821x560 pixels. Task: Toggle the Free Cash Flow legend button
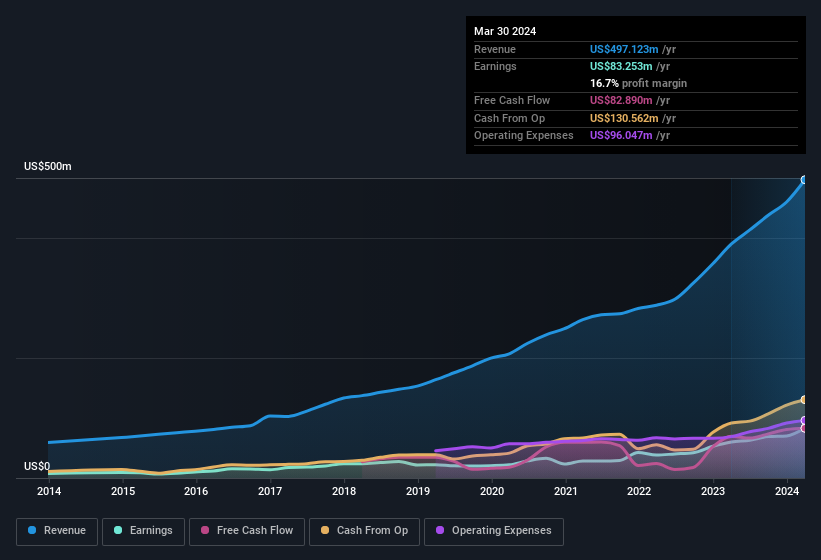tap(247, 531)
